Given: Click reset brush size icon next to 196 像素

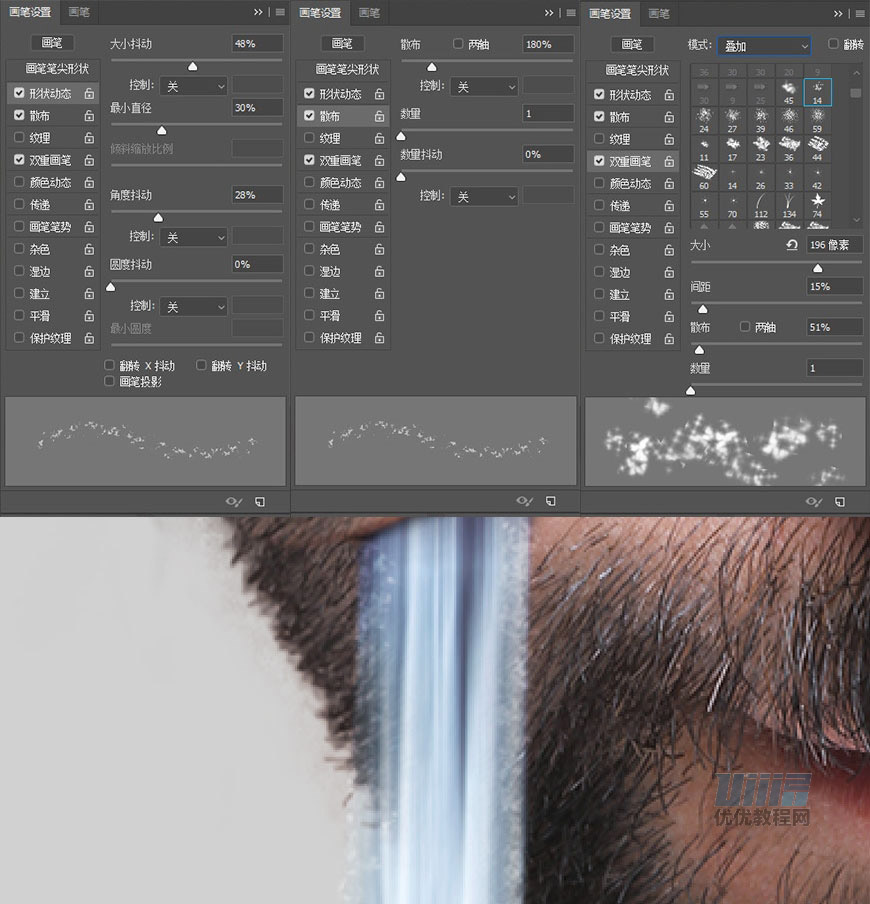Looking at the screenshot, I should 792,245.
